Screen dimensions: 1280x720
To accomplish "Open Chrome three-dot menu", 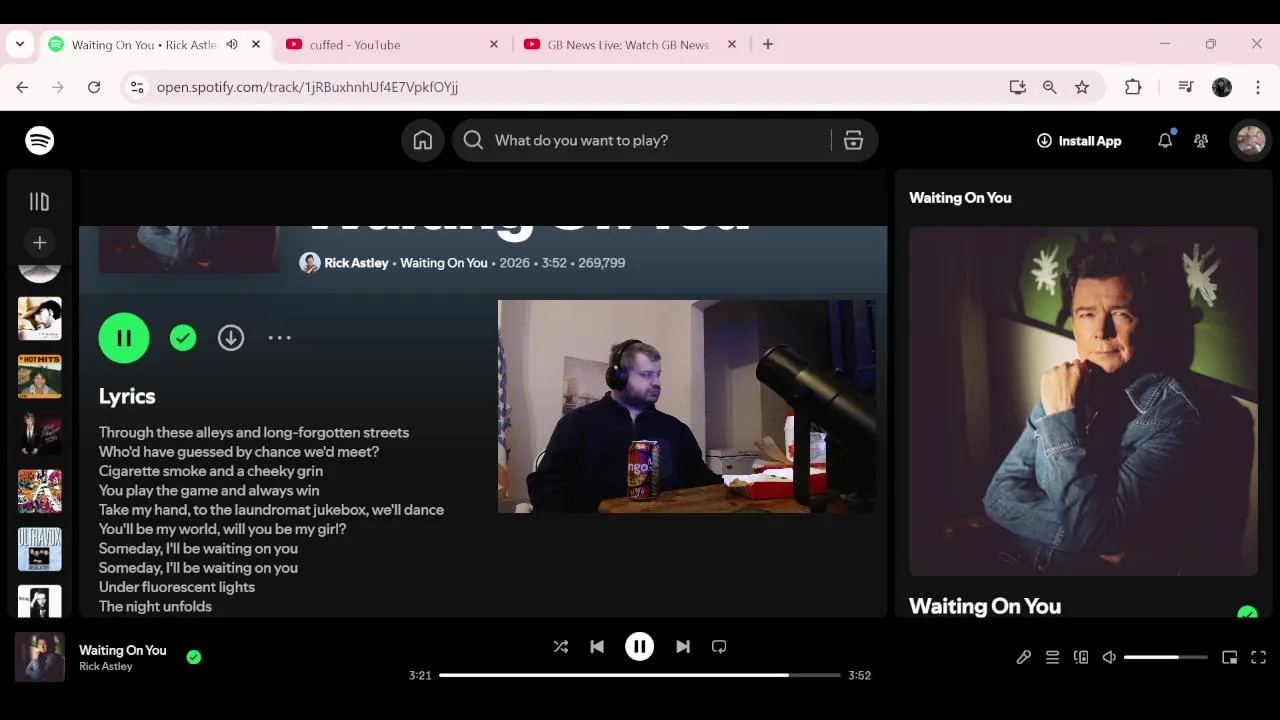I will point(1258,87).
